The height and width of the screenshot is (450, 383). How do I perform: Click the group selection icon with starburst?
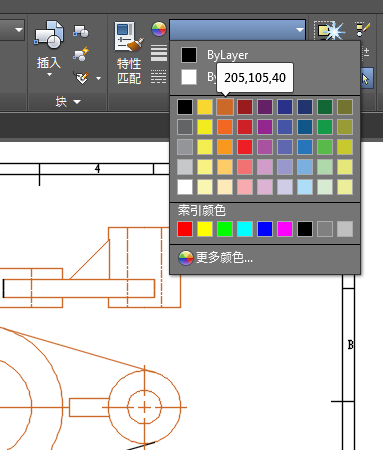click(329, 30)
